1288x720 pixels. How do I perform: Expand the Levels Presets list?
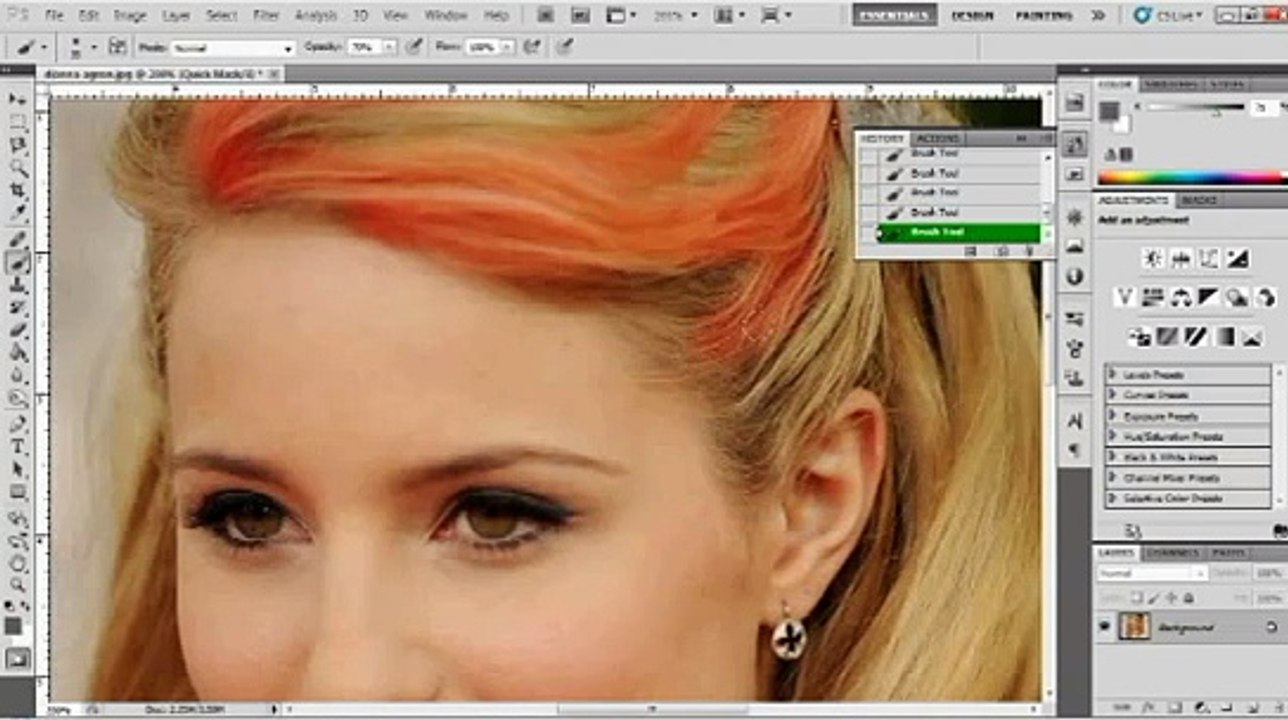(x=1112, y=375)
